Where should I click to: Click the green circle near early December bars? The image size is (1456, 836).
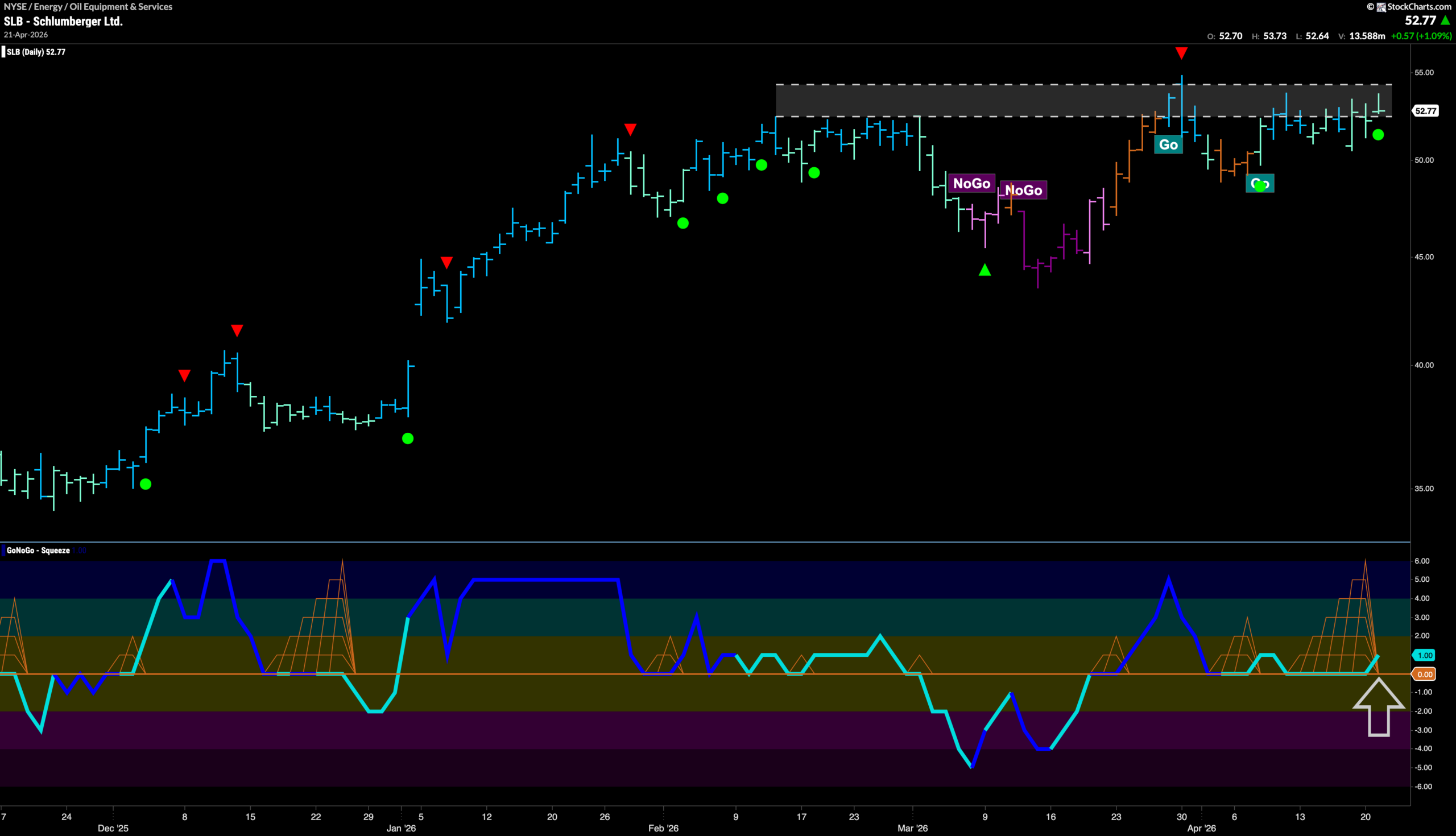pyautogui.click(x=146, y=484)
